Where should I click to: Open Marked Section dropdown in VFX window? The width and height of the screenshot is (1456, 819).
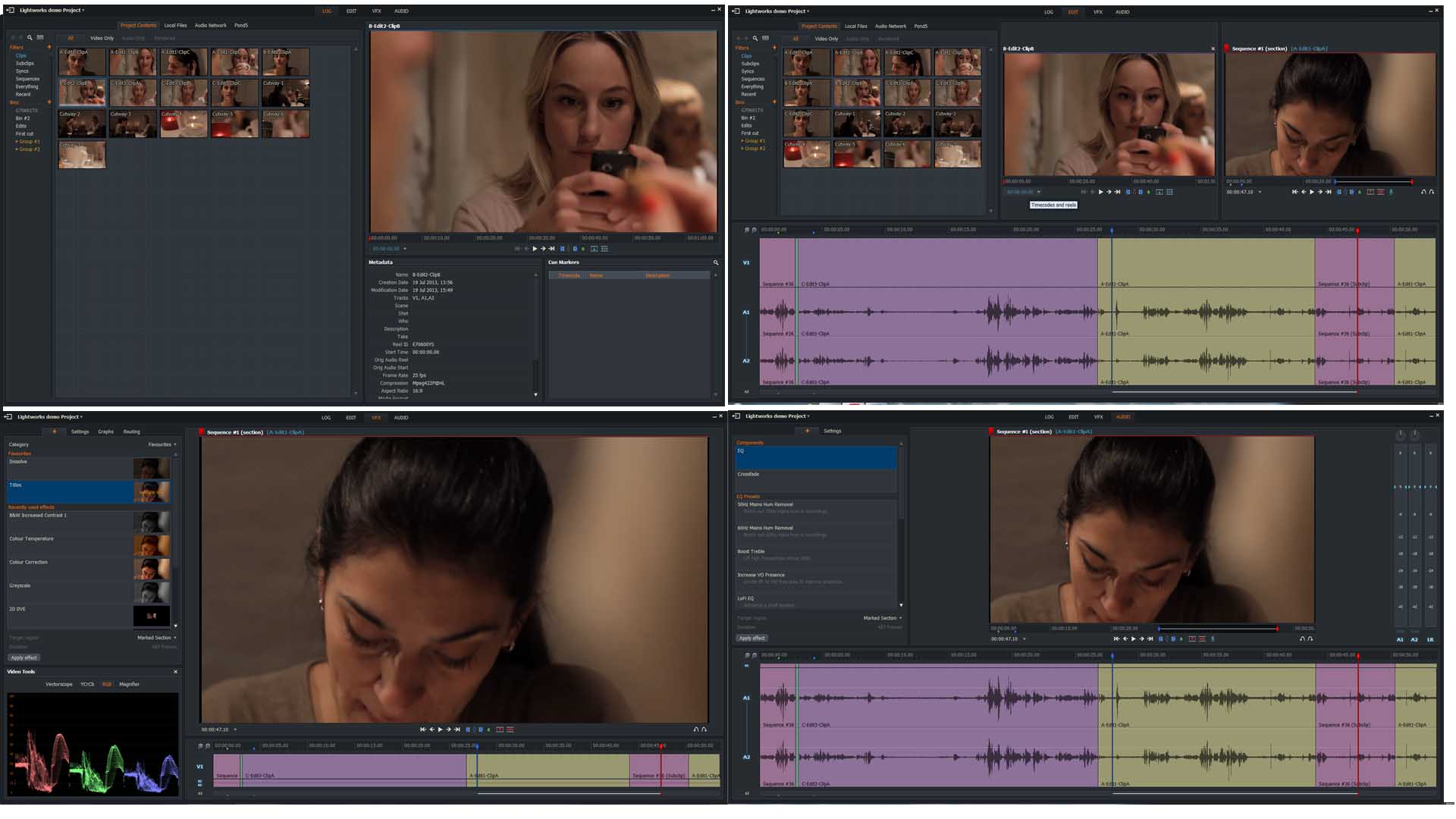point(156,638)
